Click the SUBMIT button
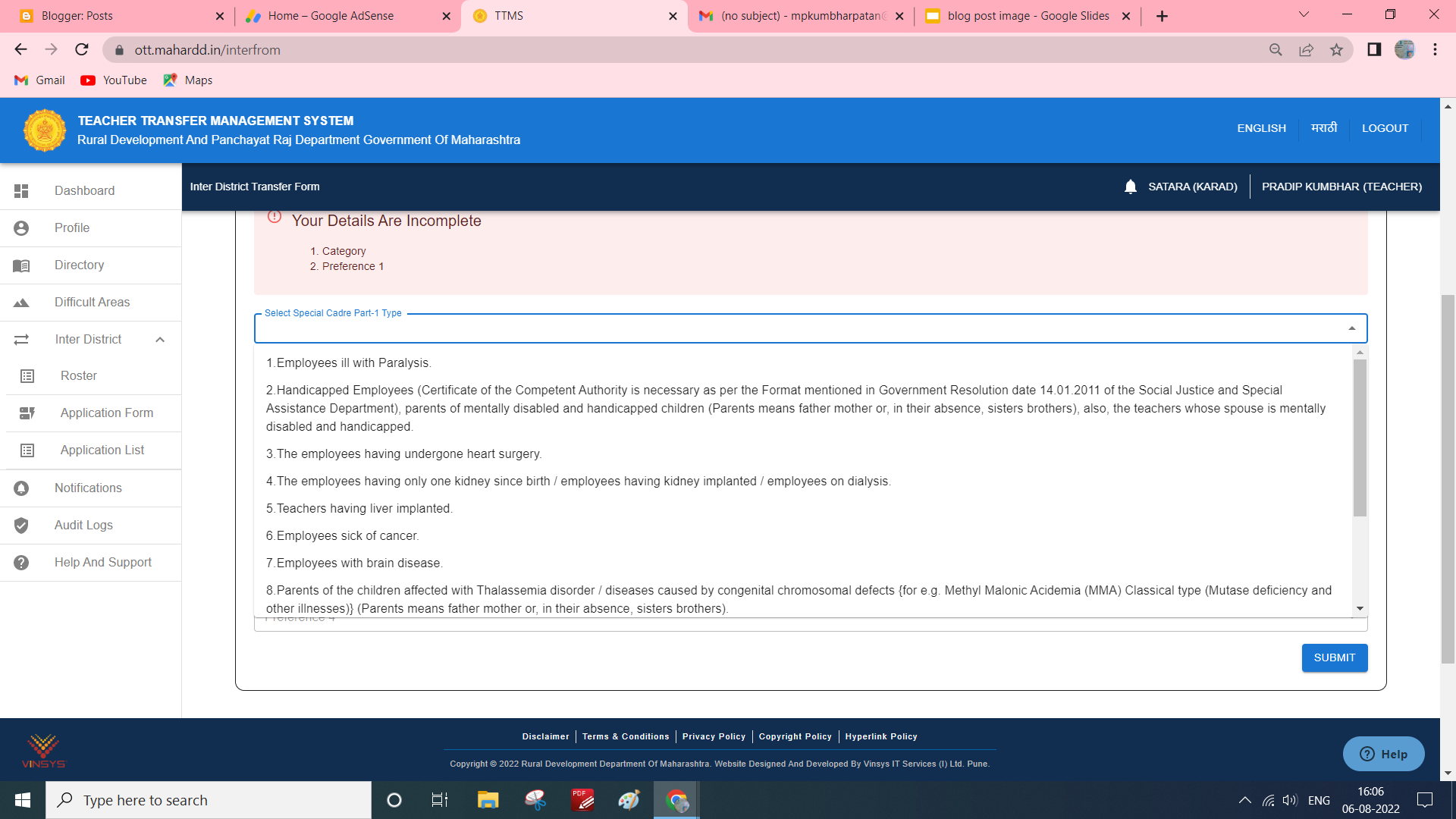Screen dimensions: 1456x819 click(x=1335, y=658)
